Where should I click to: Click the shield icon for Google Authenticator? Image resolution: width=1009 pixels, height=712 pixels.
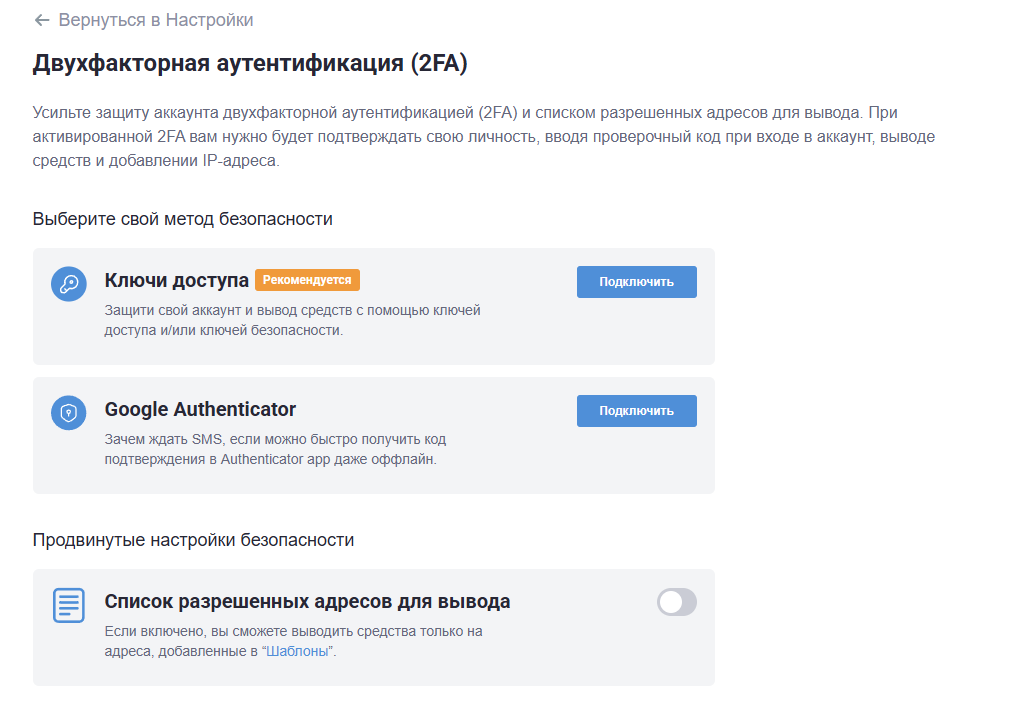point(69,413)
